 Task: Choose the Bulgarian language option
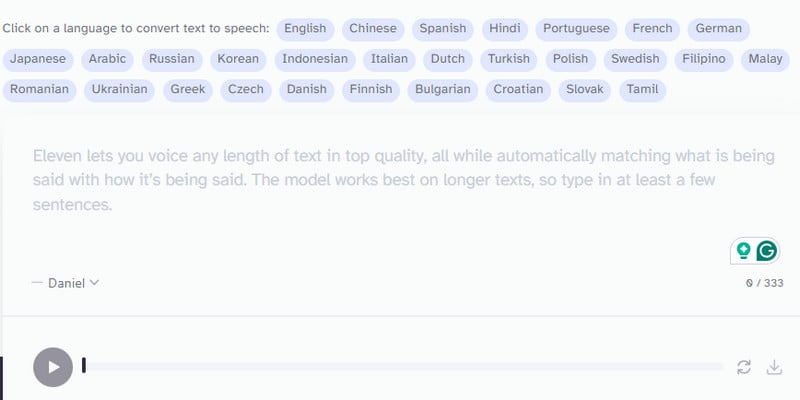tap(443, 90)
